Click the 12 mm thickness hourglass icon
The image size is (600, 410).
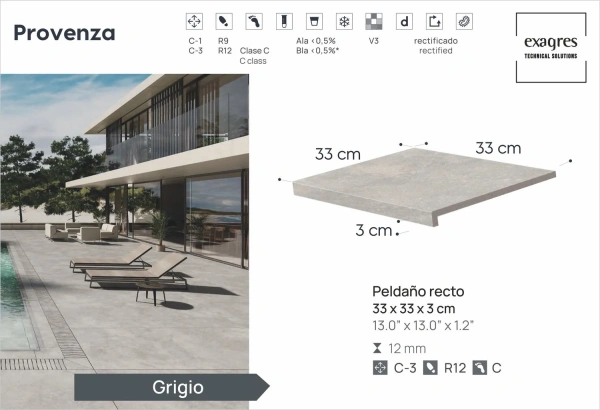point(378,348)
